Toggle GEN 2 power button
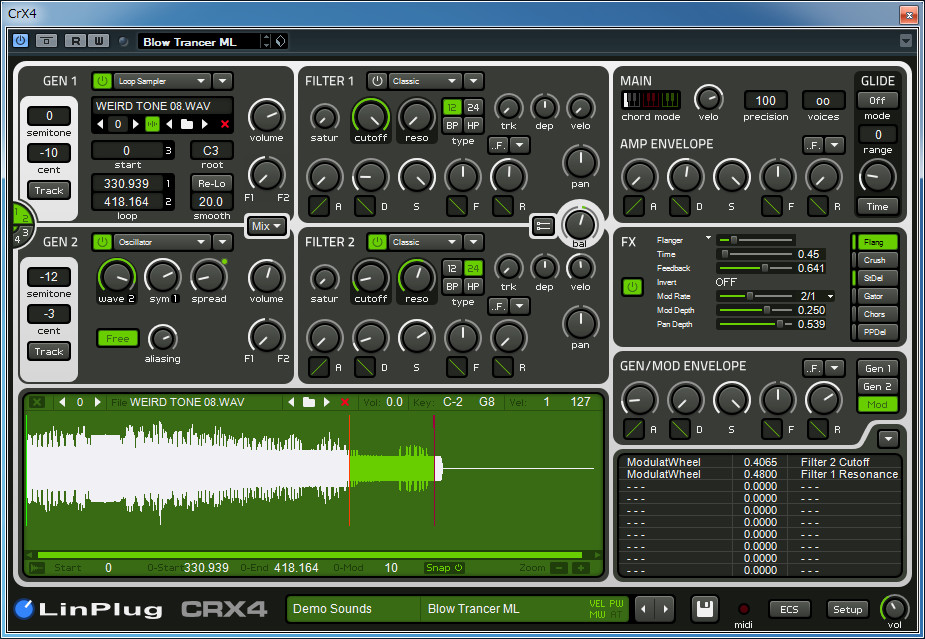This screenshot has height=639, width=925. [102, 242]
